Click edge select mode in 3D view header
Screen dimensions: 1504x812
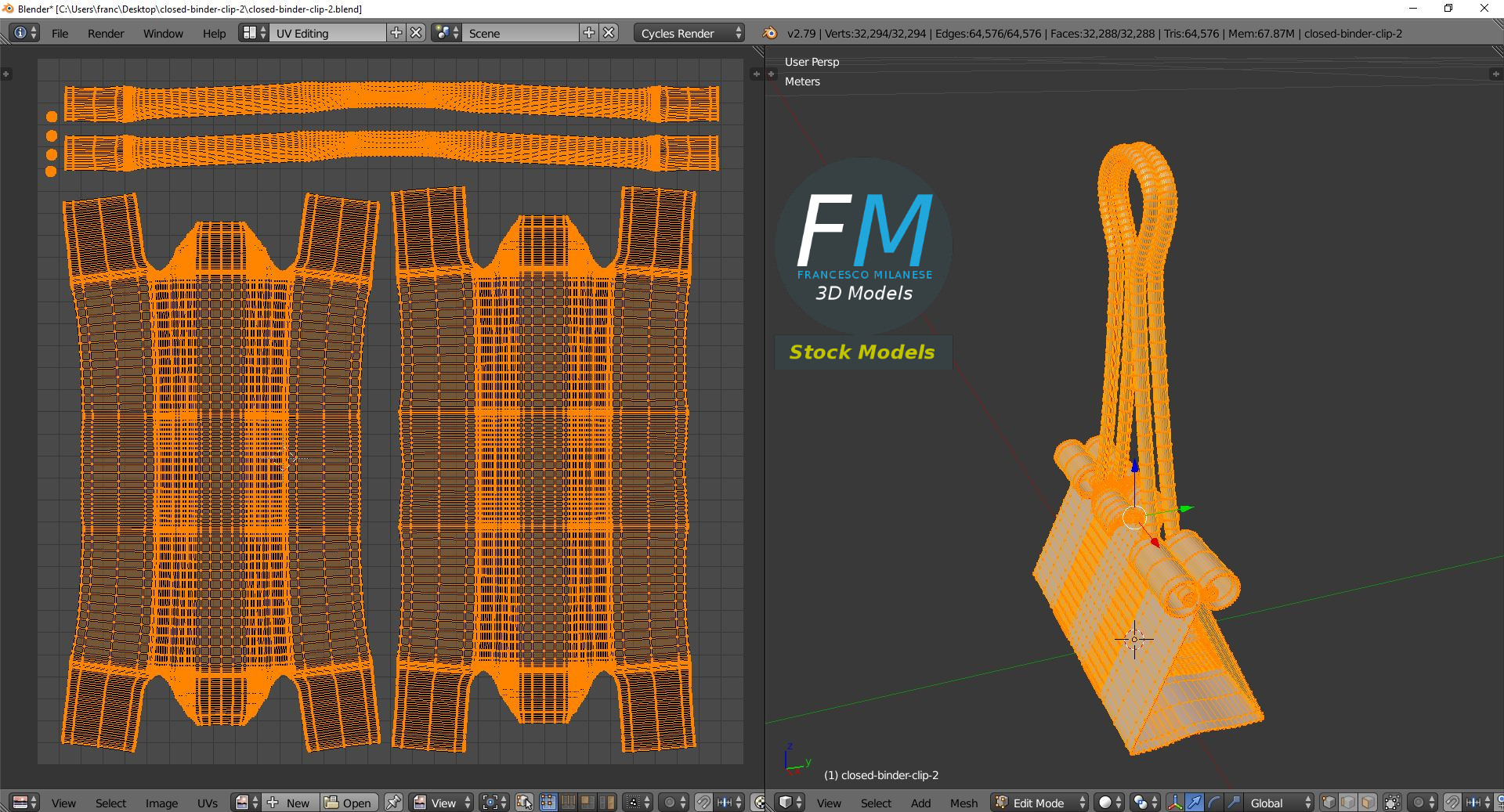pyautogui.click(x=1348, y=803)
